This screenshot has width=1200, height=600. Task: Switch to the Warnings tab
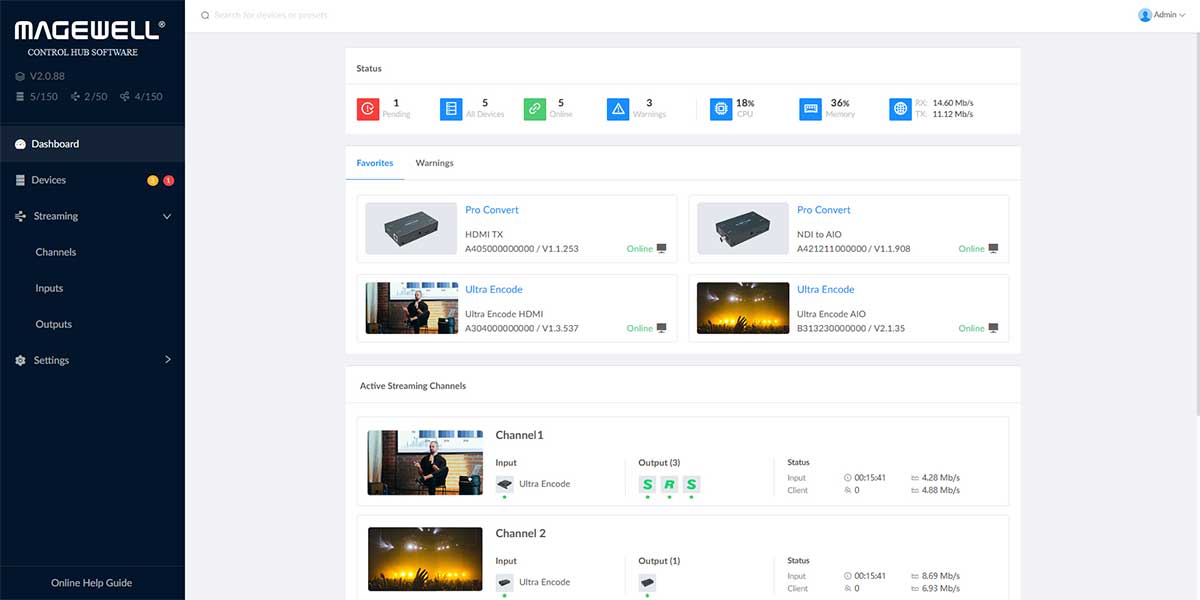(x=434, y=163)
